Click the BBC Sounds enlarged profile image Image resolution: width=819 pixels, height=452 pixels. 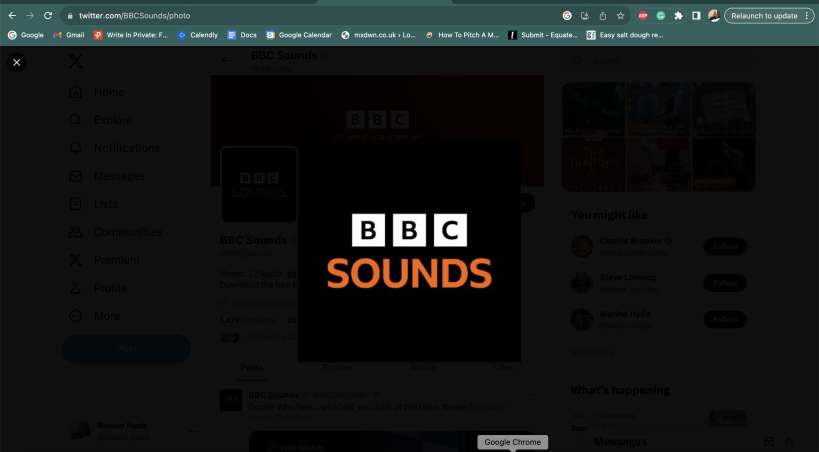coord(409,249)
